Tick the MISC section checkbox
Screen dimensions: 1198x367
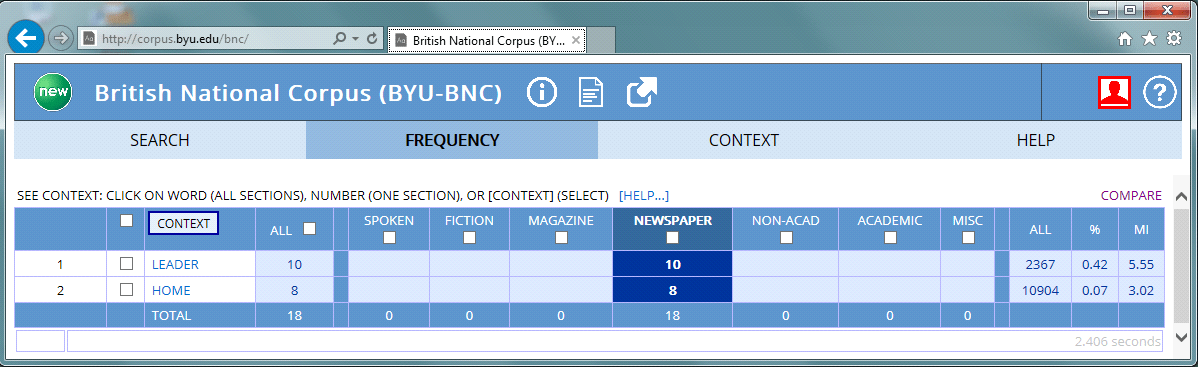[968, 238]
